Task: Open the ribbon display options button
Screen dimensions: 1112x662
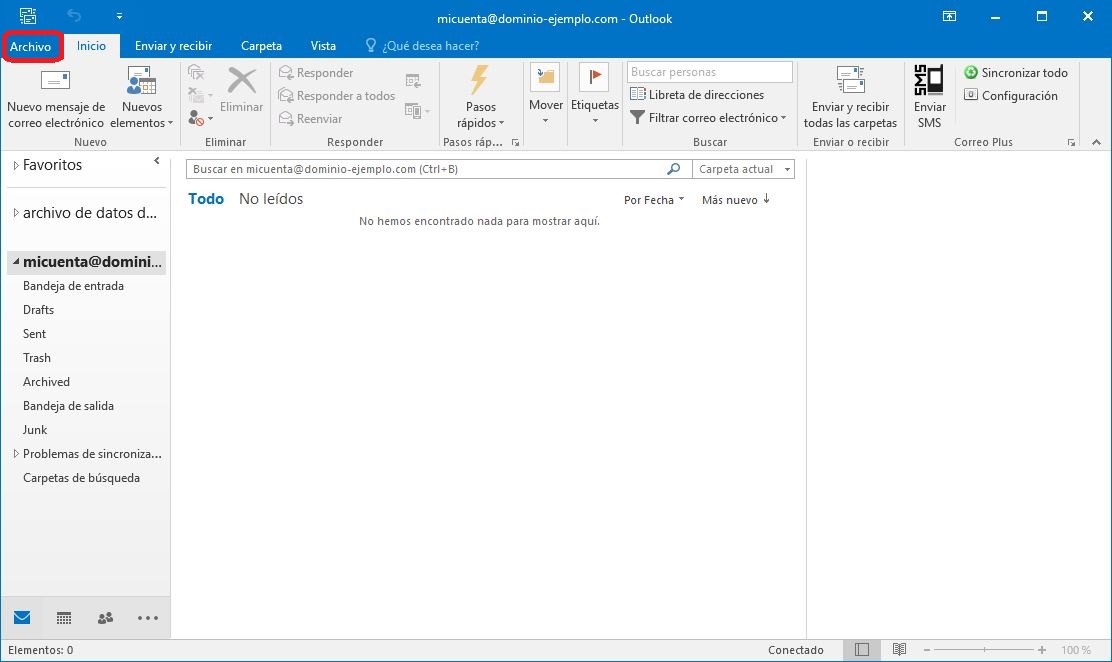Action: click(949, 16)
